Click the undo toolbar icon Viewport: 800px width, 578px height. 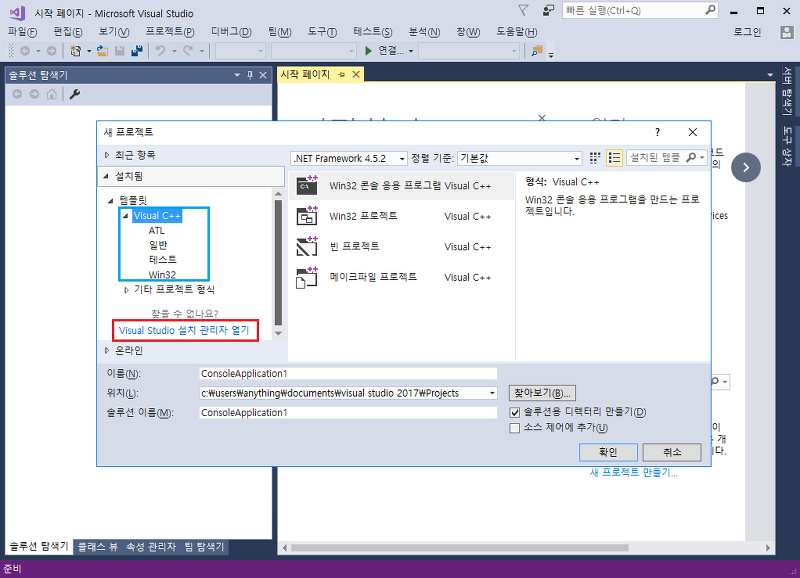click(x=160, y=51)
